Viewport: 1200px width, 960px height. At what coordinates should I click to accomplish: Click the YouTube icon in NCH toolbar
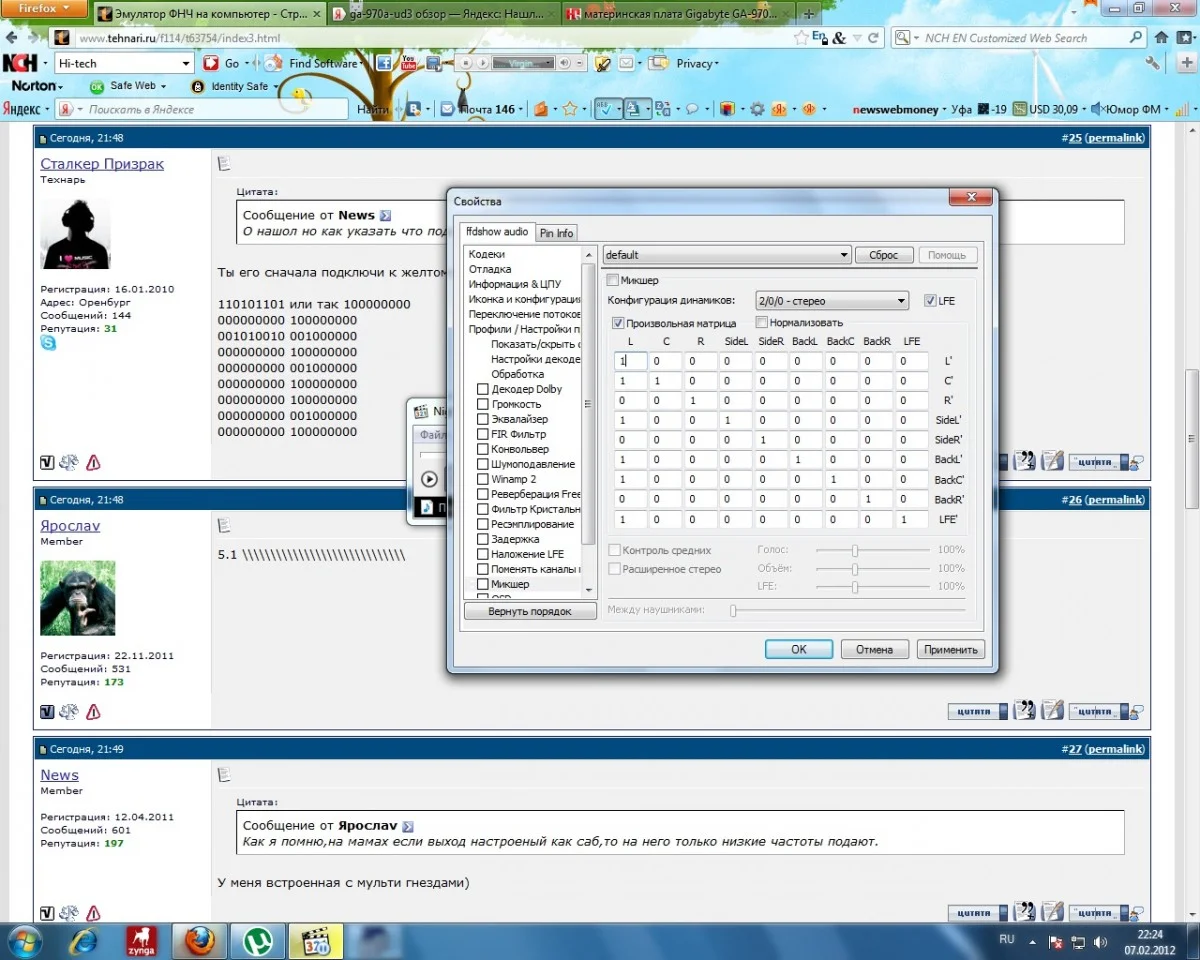pyautogui.click(x=408, y=63)
